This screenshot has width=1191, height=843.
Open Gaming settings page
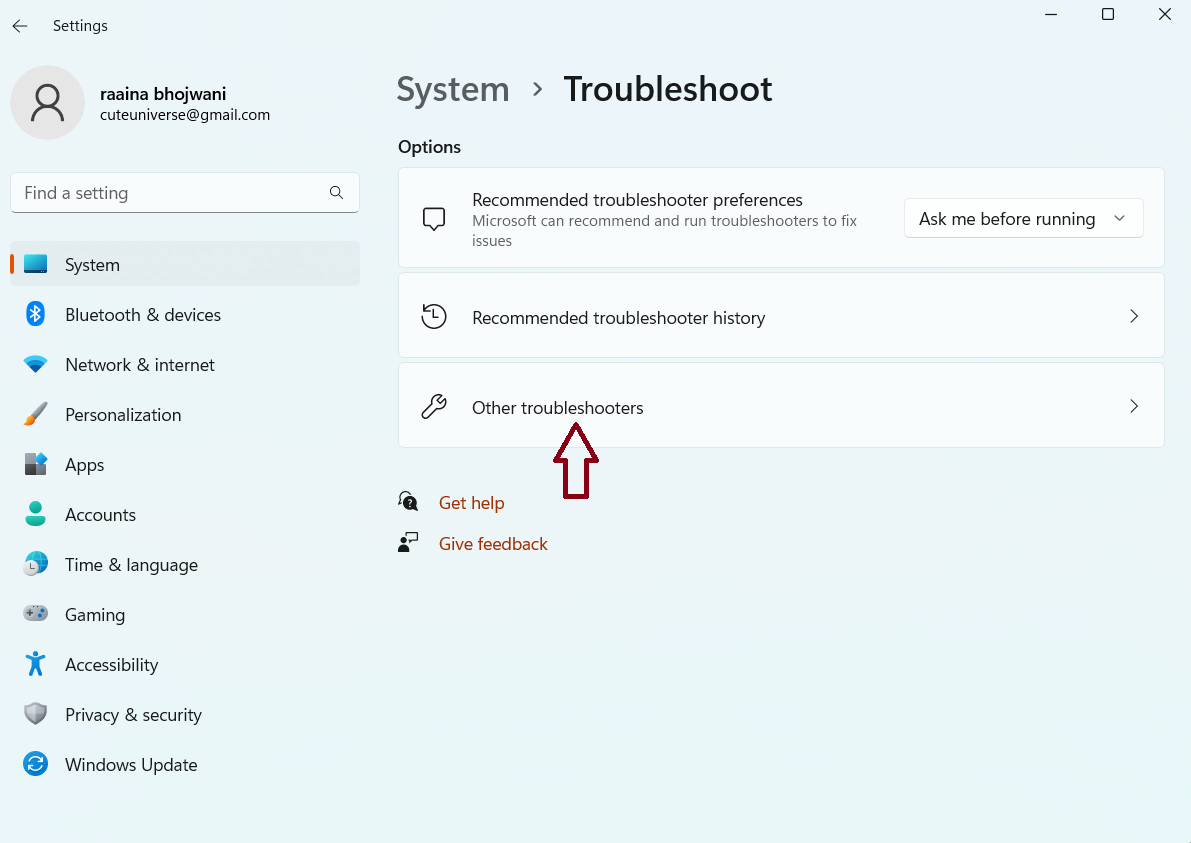click(x=95, y=615)
